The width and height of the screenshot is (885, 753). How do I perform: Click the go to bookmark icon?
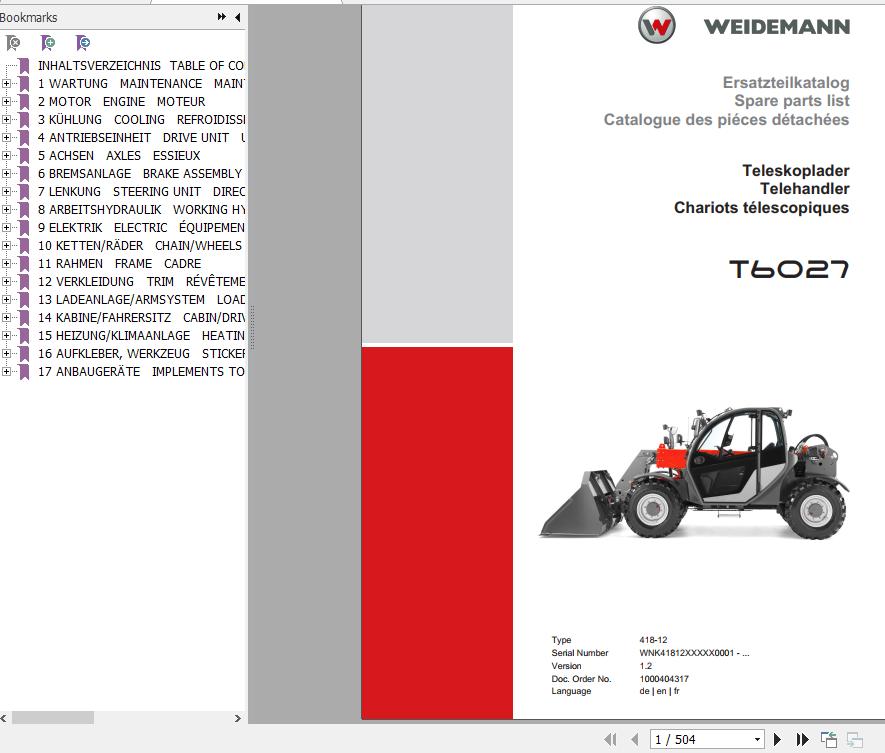point(83,42)
